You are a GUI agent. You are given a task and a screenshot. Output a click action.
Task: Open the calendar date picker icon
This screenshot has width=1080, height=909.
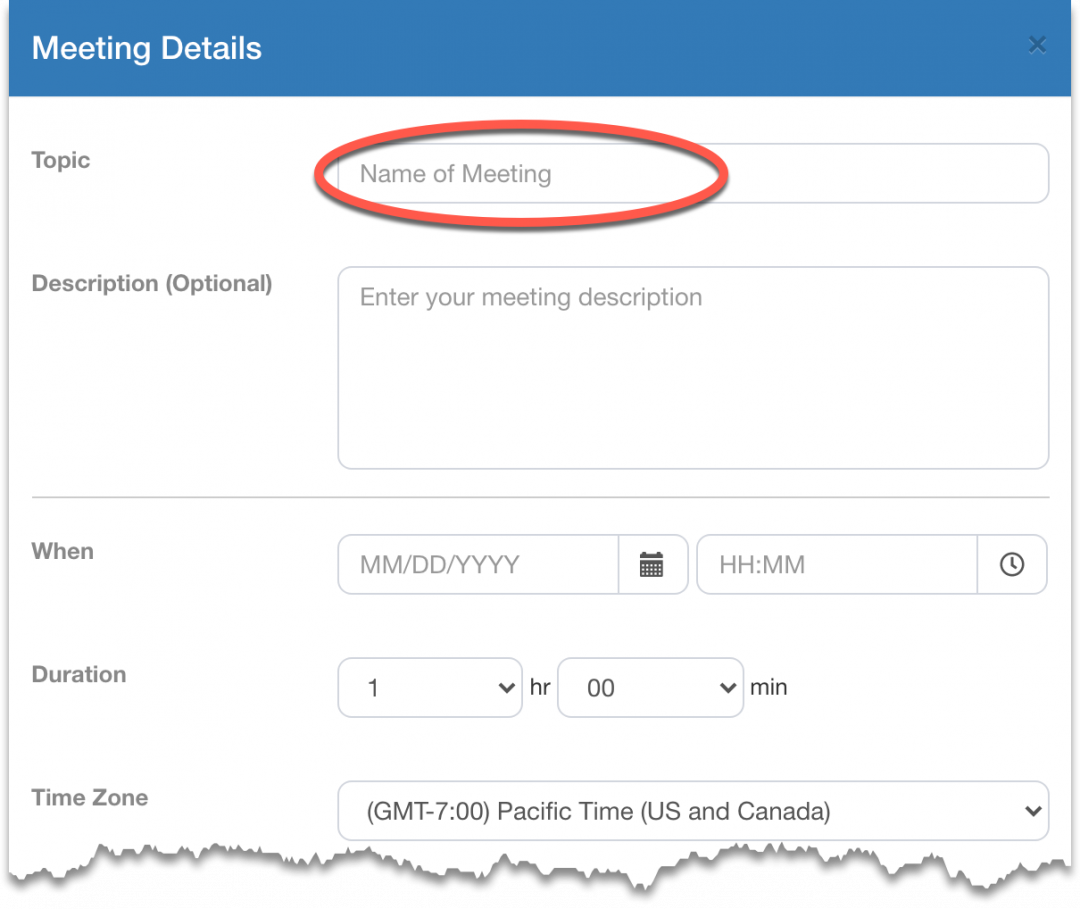click(x=652, y=565)
